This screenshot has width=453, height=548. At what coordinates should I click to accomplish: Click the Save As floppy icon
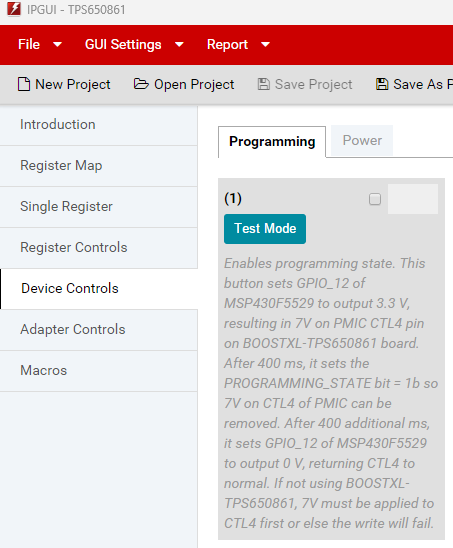382,84
